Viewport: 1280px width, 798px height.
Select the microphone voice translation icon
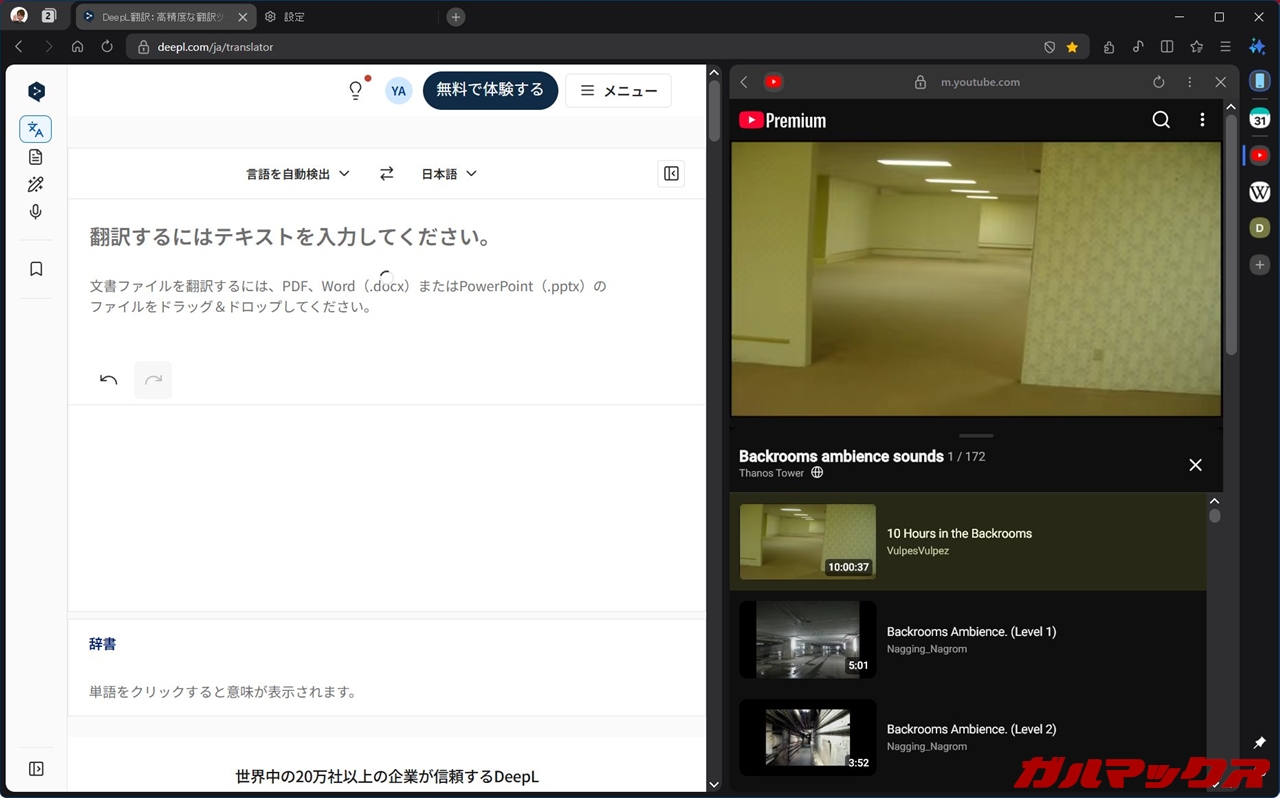click(36, 212)
